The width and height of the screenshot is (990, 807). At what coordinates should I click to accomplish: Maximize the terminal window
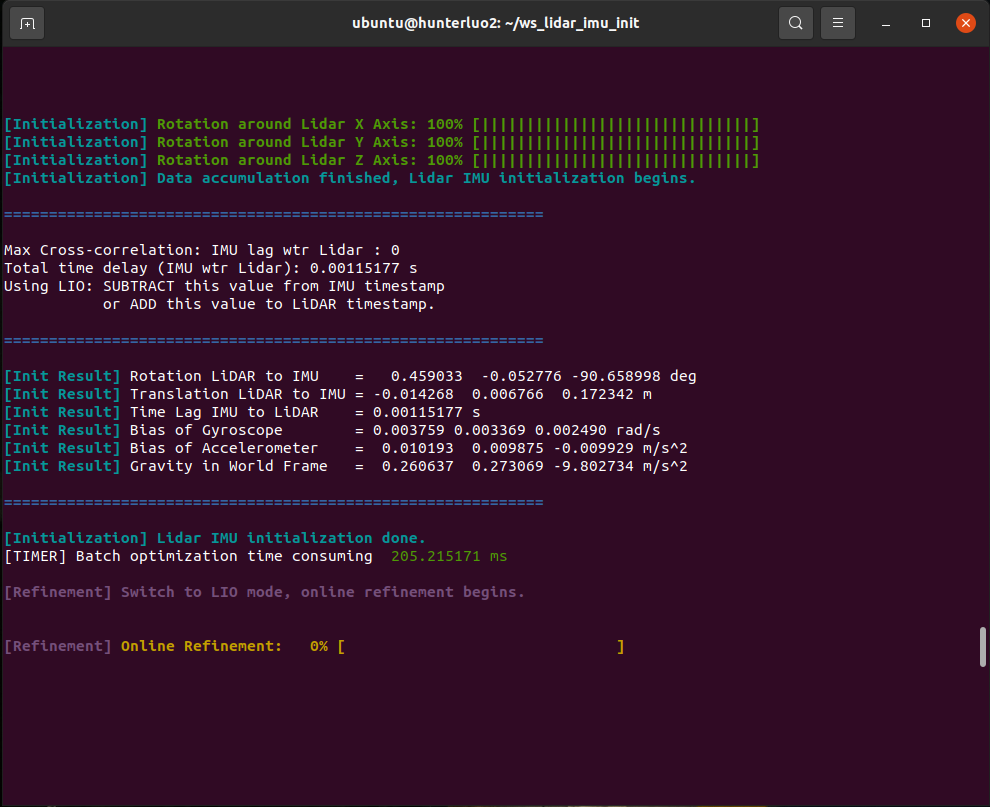point(926,23)
